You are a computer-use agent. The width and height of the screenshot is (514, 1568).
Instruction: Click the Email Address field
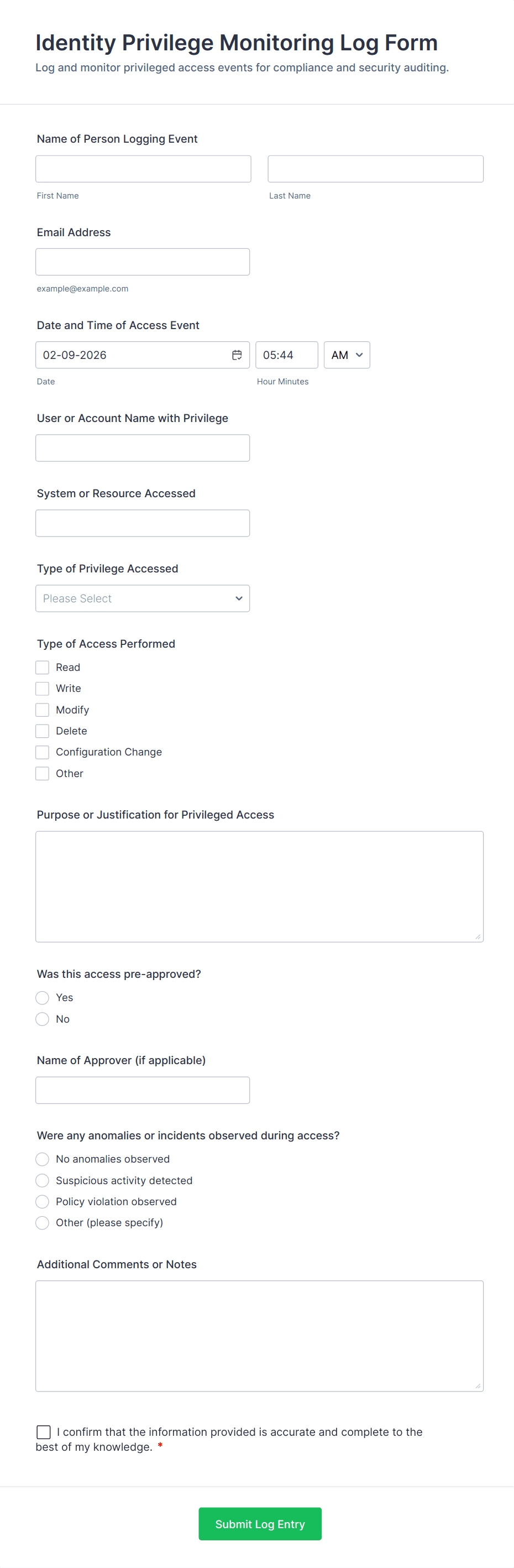click(x=143, y=262)
